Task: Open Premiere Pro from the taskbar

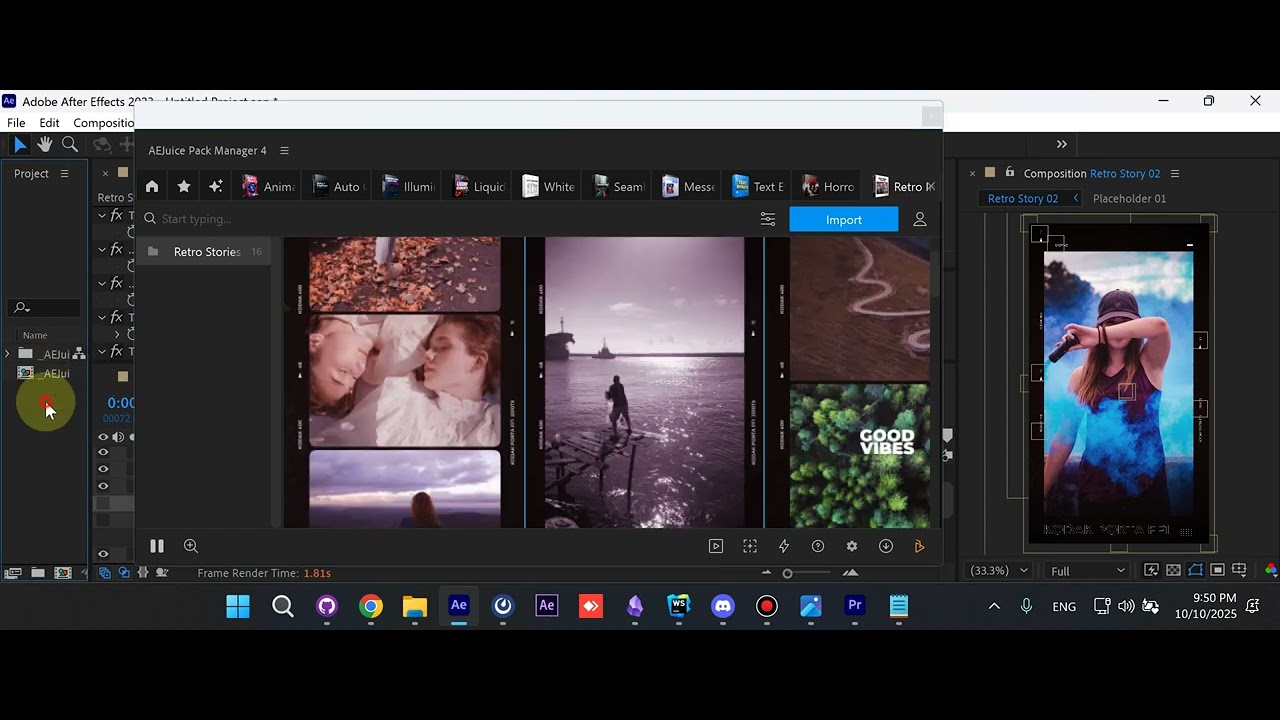Action: point(855,606)
